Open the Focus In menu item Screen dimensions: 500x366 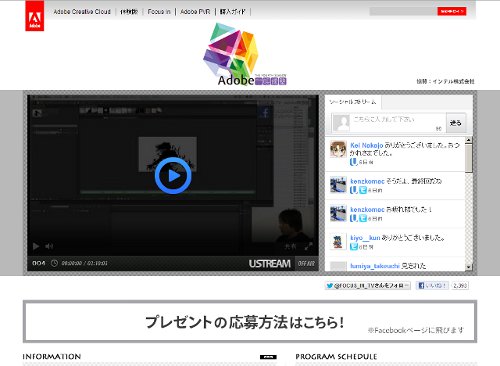click(x=159, y=12)
